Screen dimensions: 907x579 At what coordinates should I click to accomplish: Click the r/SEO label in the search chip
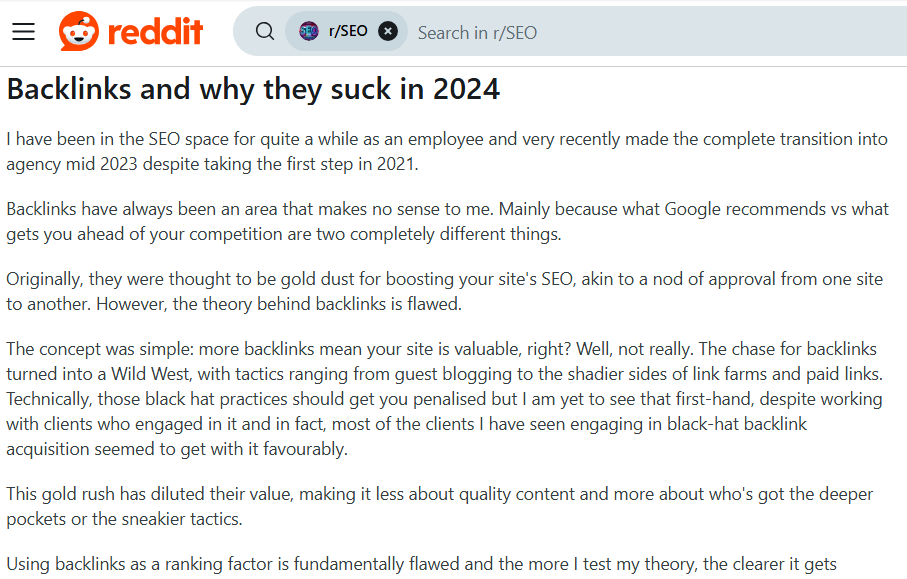click(348, 31)
